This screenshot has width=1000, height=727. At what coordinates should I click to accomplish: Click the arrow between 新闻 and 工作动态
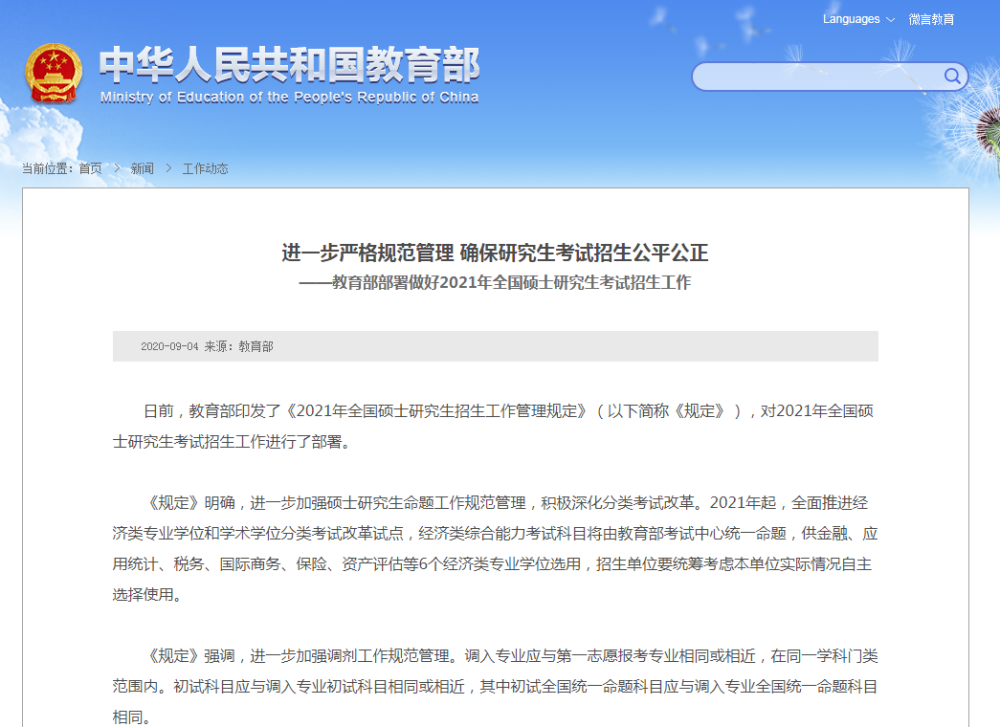coord(168,168)
